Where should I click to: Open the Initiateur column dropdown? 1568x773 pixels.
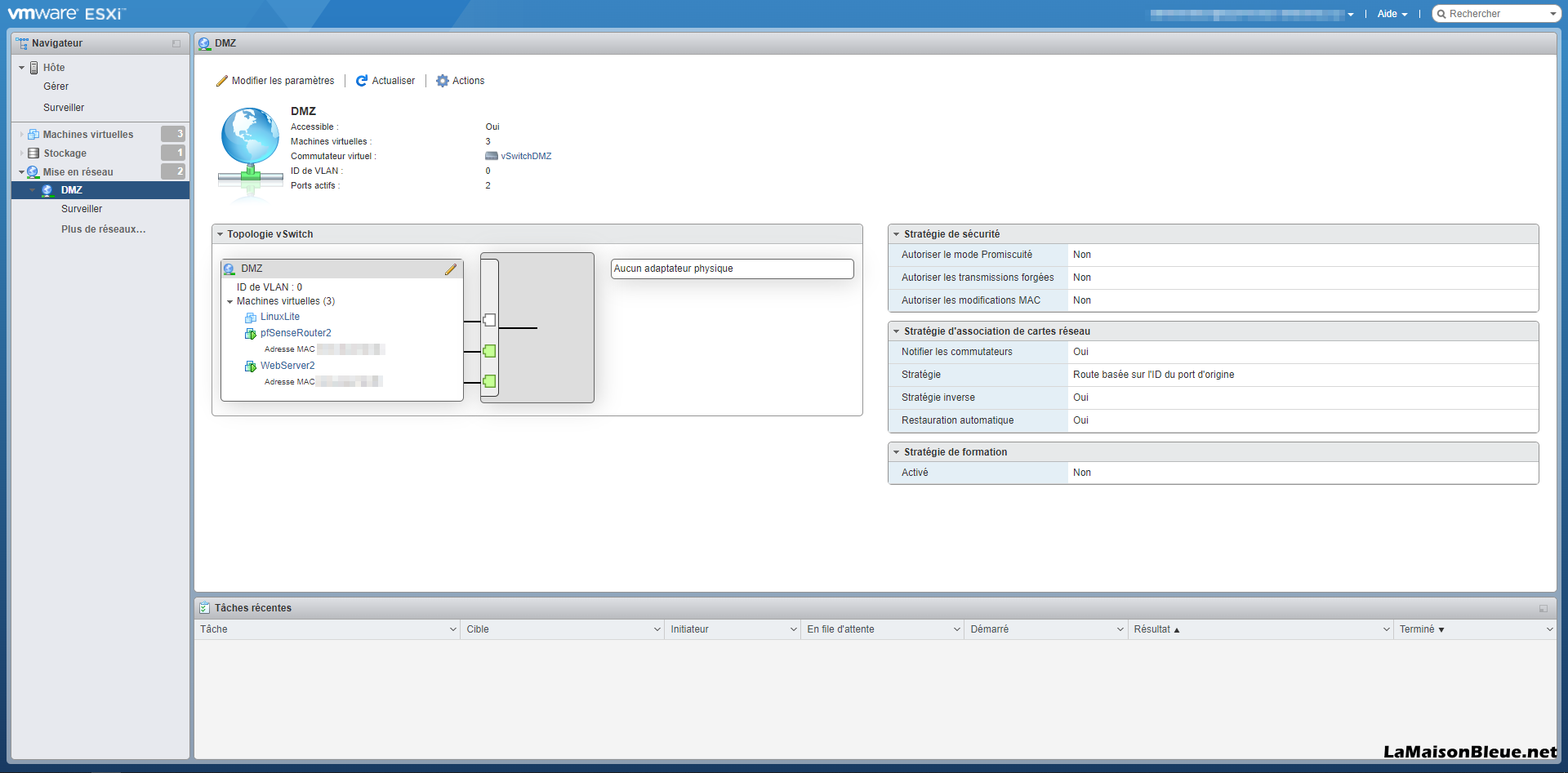coord(794,629)
